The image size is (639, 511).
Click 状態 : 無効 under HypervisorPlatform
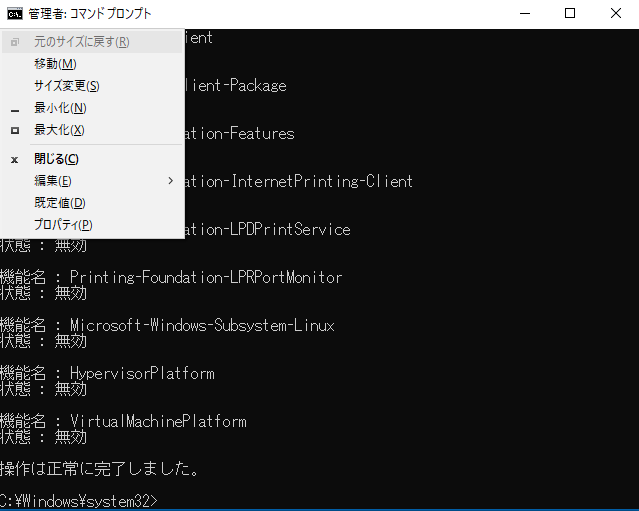pos(43,389)
